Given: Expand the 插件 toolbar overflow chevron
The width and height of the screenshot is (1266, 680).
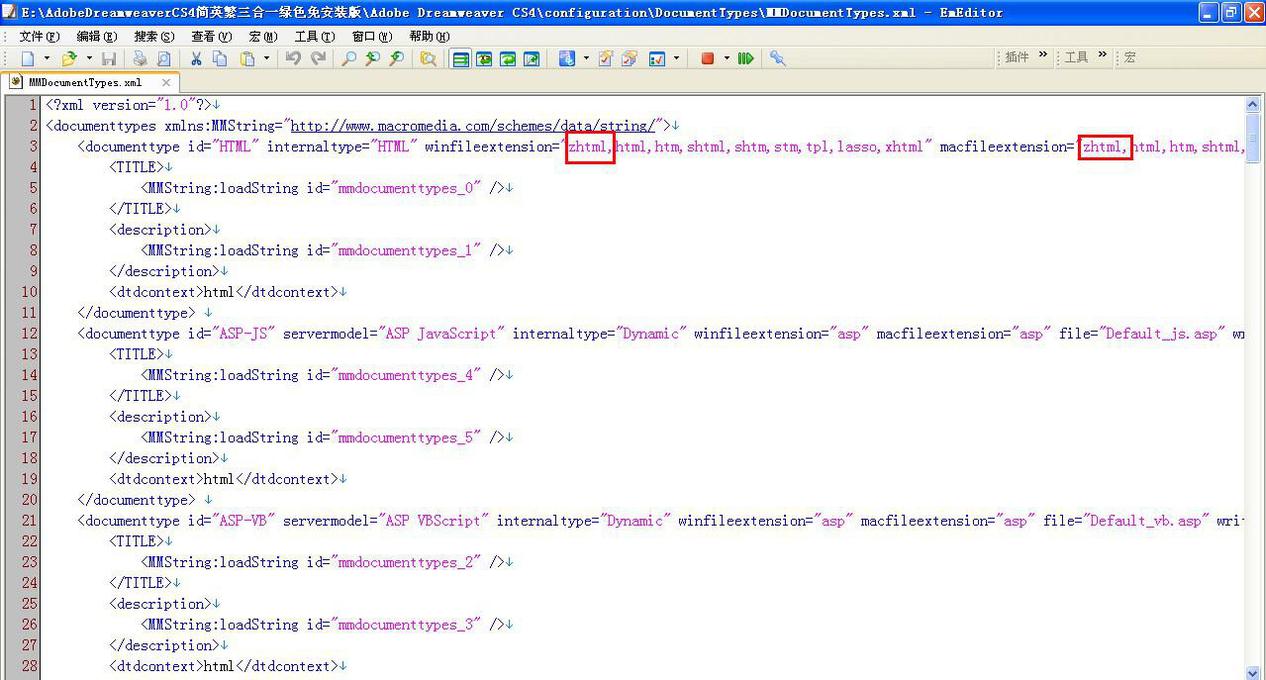Looking at the screenshot, I should click(x=1043, y=56).
